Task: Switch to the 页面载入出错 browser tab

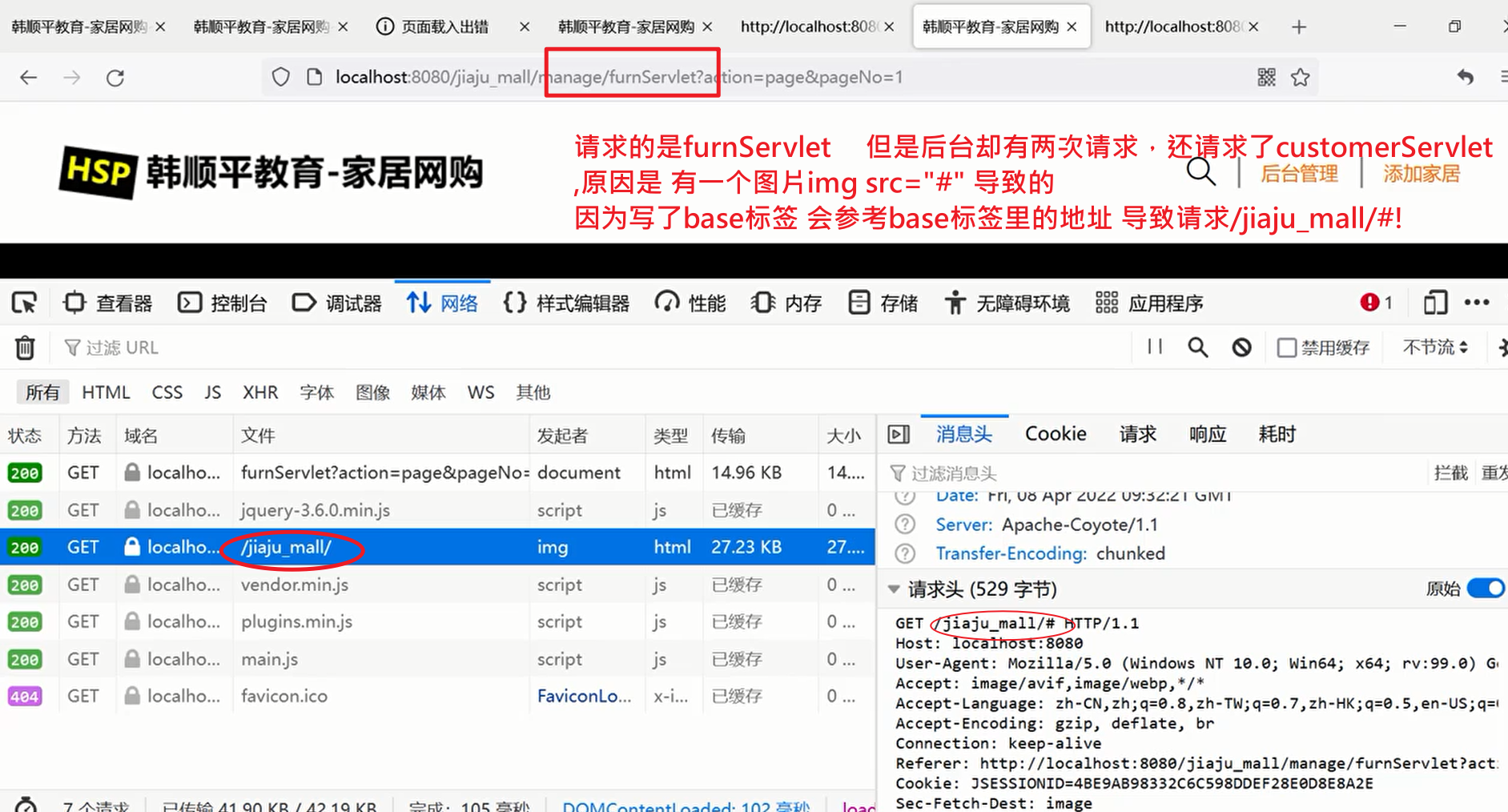Action: [445, 27]
